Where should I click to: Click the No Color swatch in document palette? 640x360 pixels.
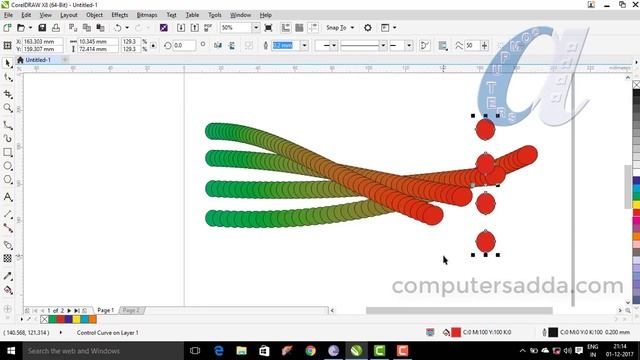[x=44, y=319]
